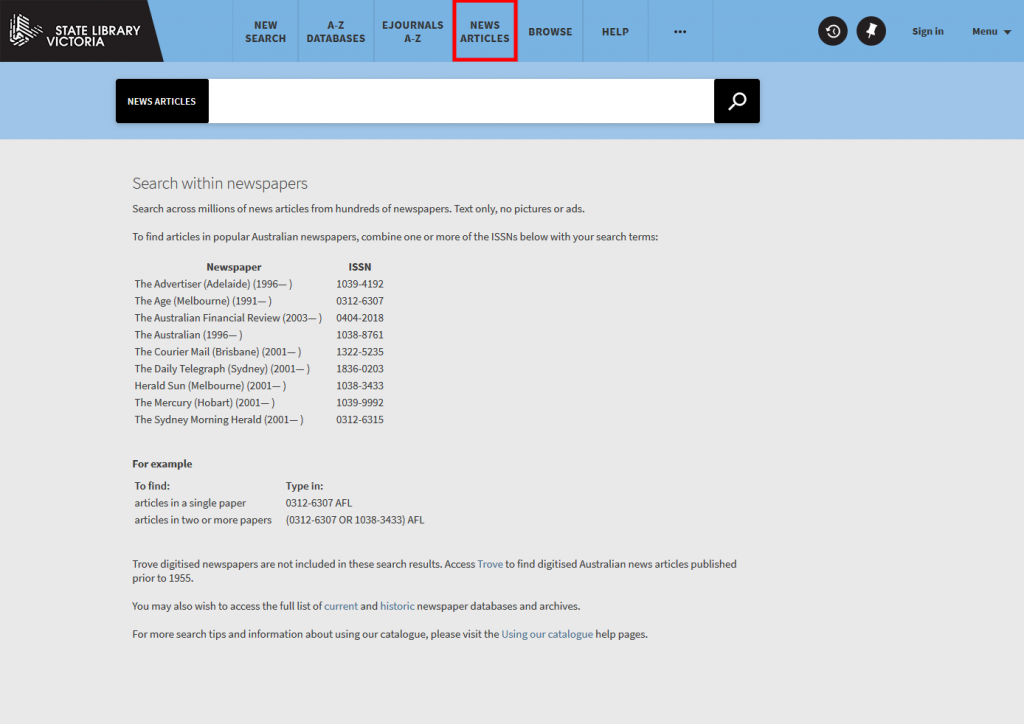Follow the Trove link
Image resolution: width=1024 pixels, height=724 pixels.
click(490, 564)
